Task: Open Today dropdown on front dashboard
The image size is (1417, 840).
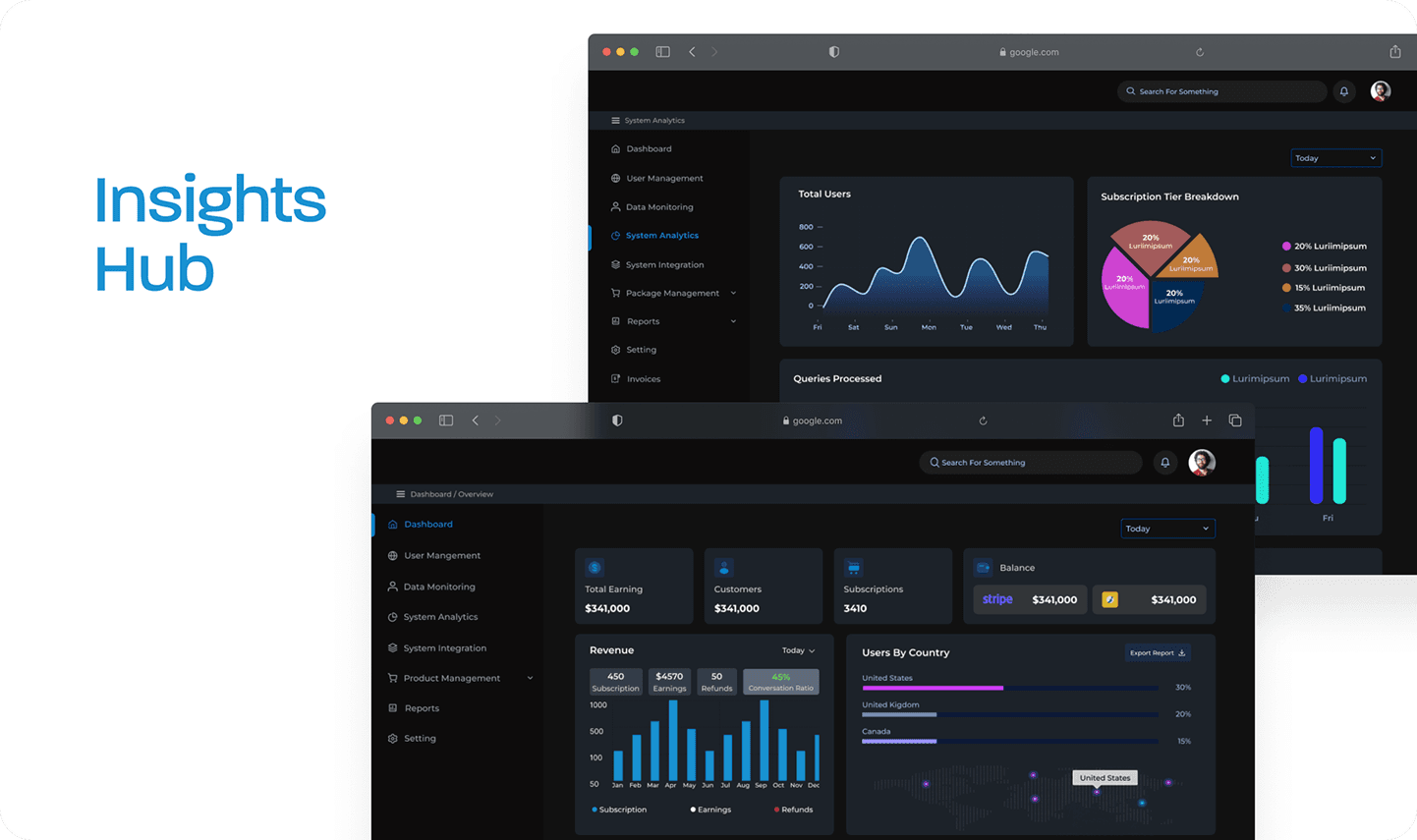Action: tap(1167, 529)
